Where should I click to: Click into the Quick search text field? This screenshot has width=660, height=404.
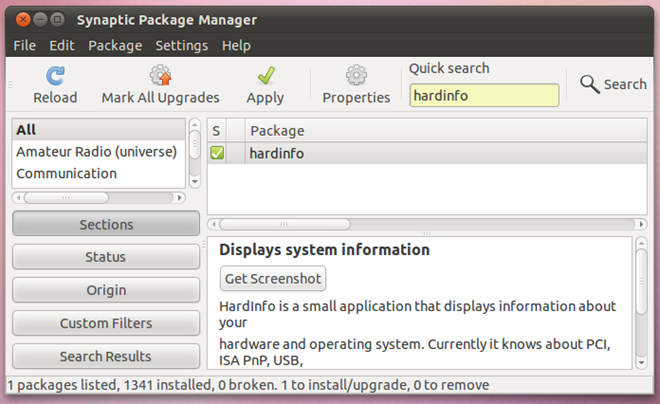coord(484,96)
